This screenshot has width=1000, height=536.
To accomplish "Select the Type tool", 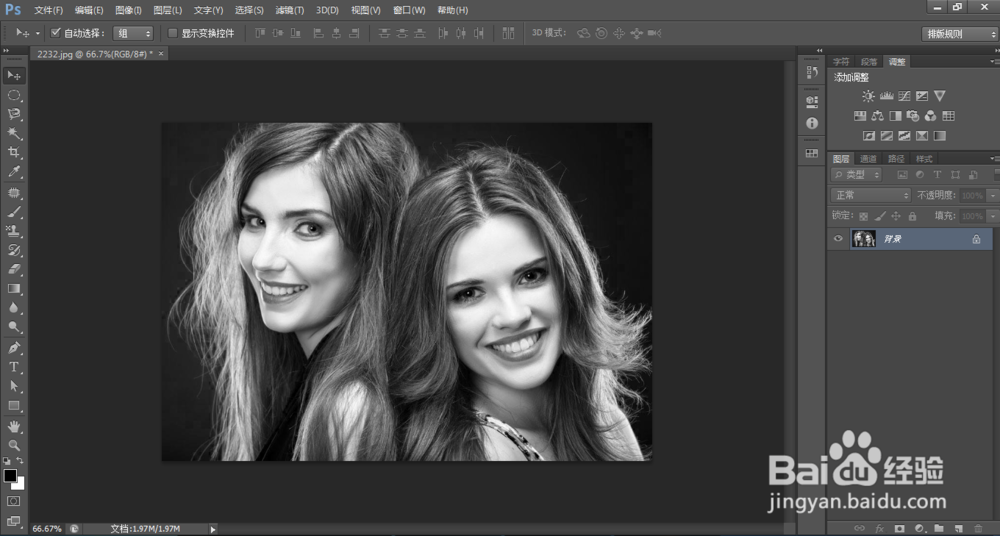I will point(13,367).
